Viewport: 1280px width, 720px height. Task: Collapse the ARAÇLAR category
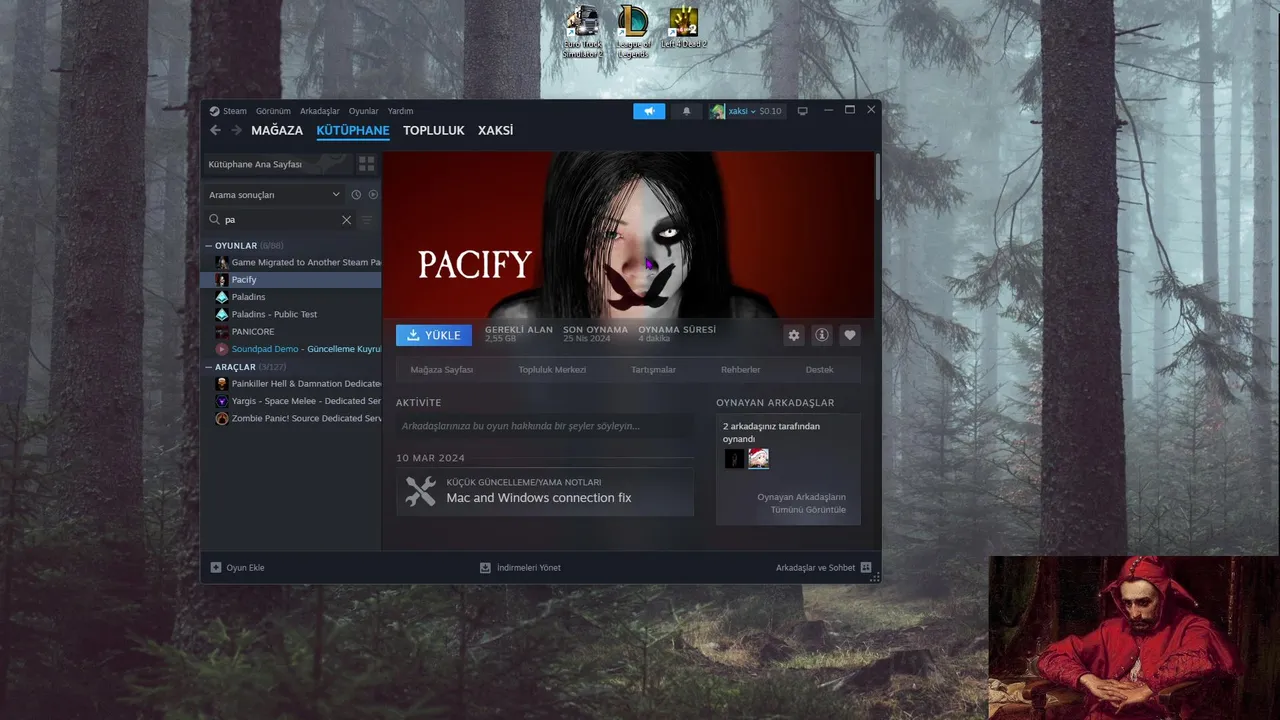pyautogui.click(x=209, y=367)
